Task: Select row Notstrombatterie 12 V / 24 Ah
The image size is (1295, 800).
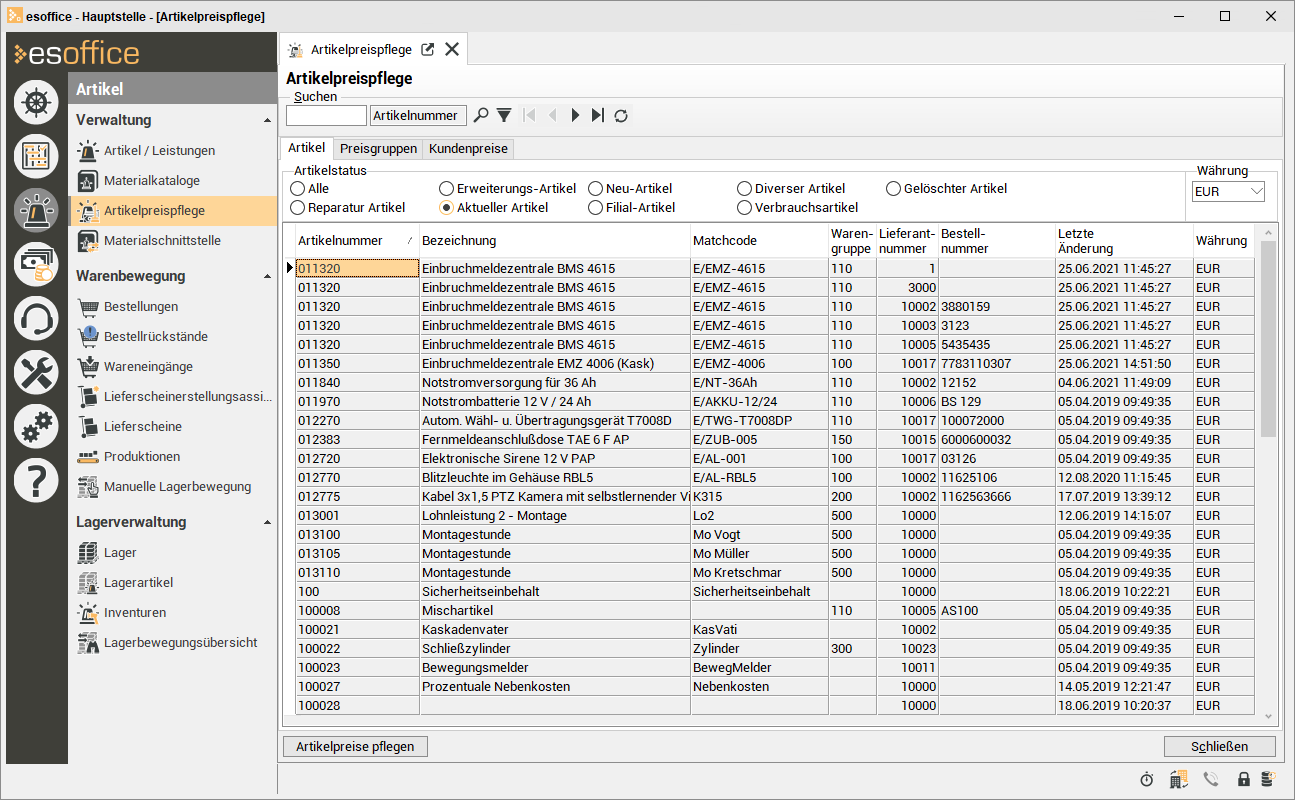Action: pos(775,402)
